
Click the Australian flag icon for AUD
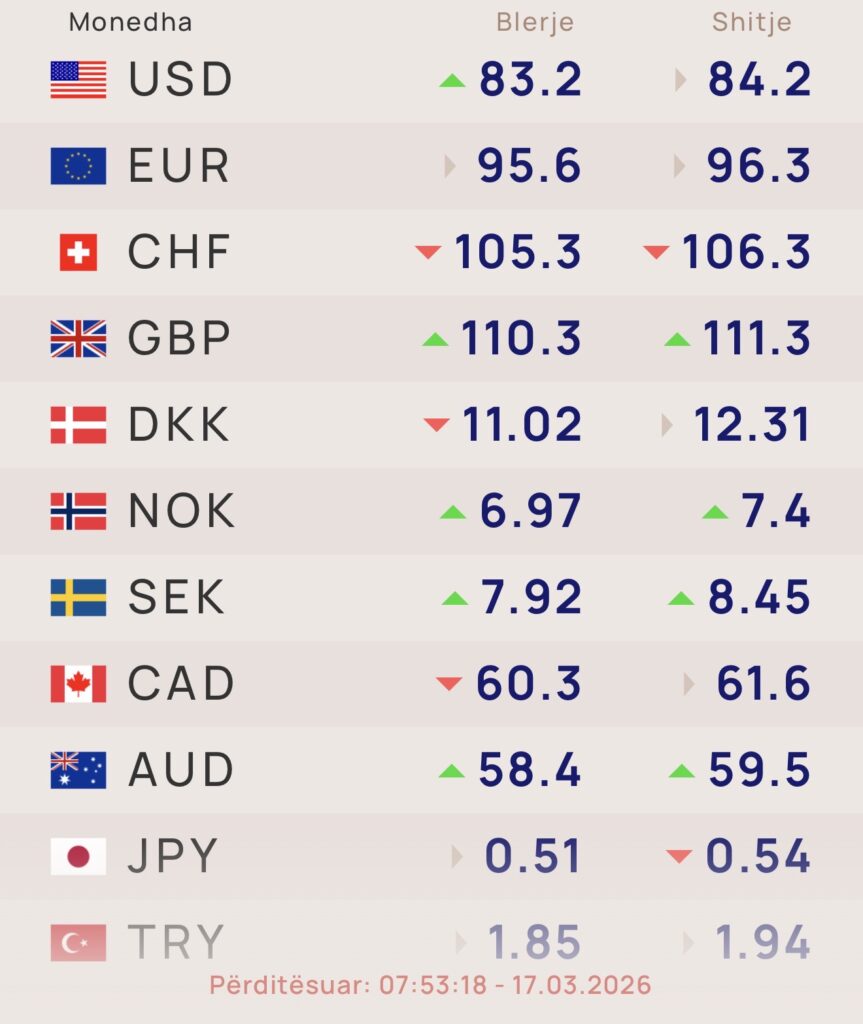coord(78,770)
